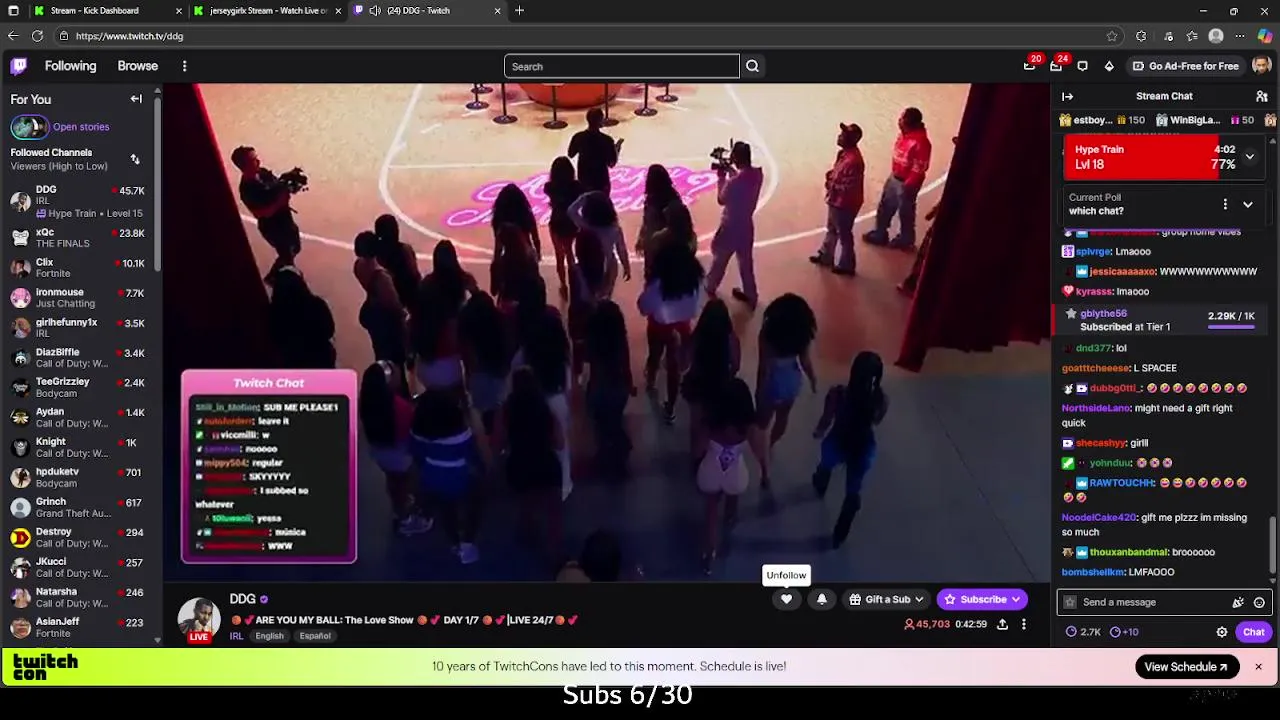Image resolution: width=1280 pixels, height=720 pixels.
Task: Claim the +10 channel points bonus
Action: [x=1124, y=632]
